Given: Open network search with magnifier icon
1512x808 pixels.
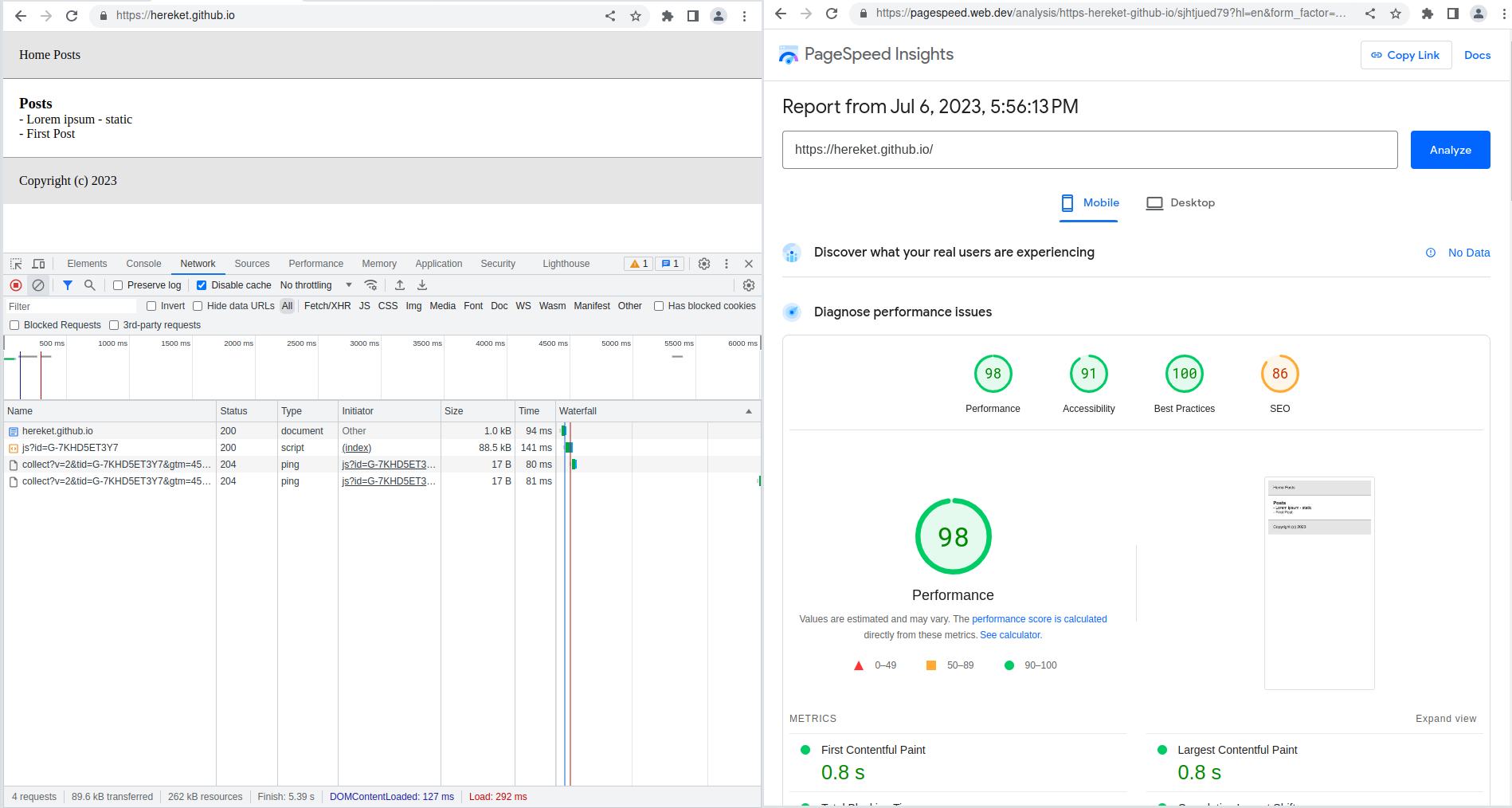Looking at the screenshot, I should point(90,285).
